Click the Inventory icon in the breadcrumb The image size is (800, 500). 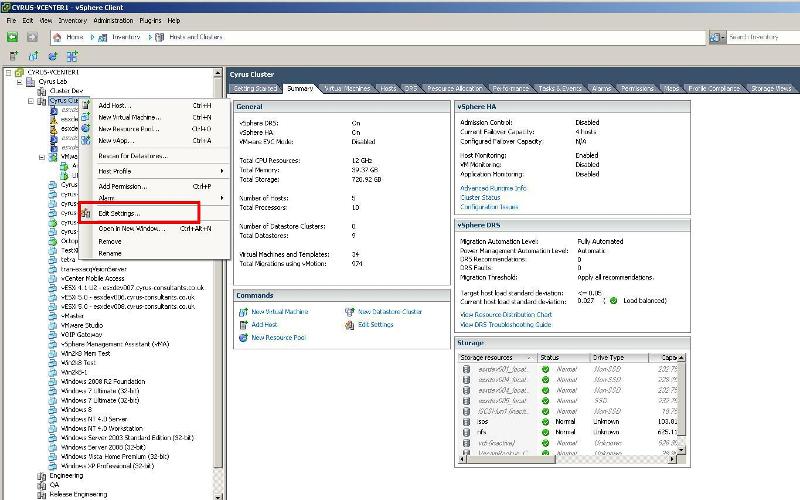(x=103, y=37)
